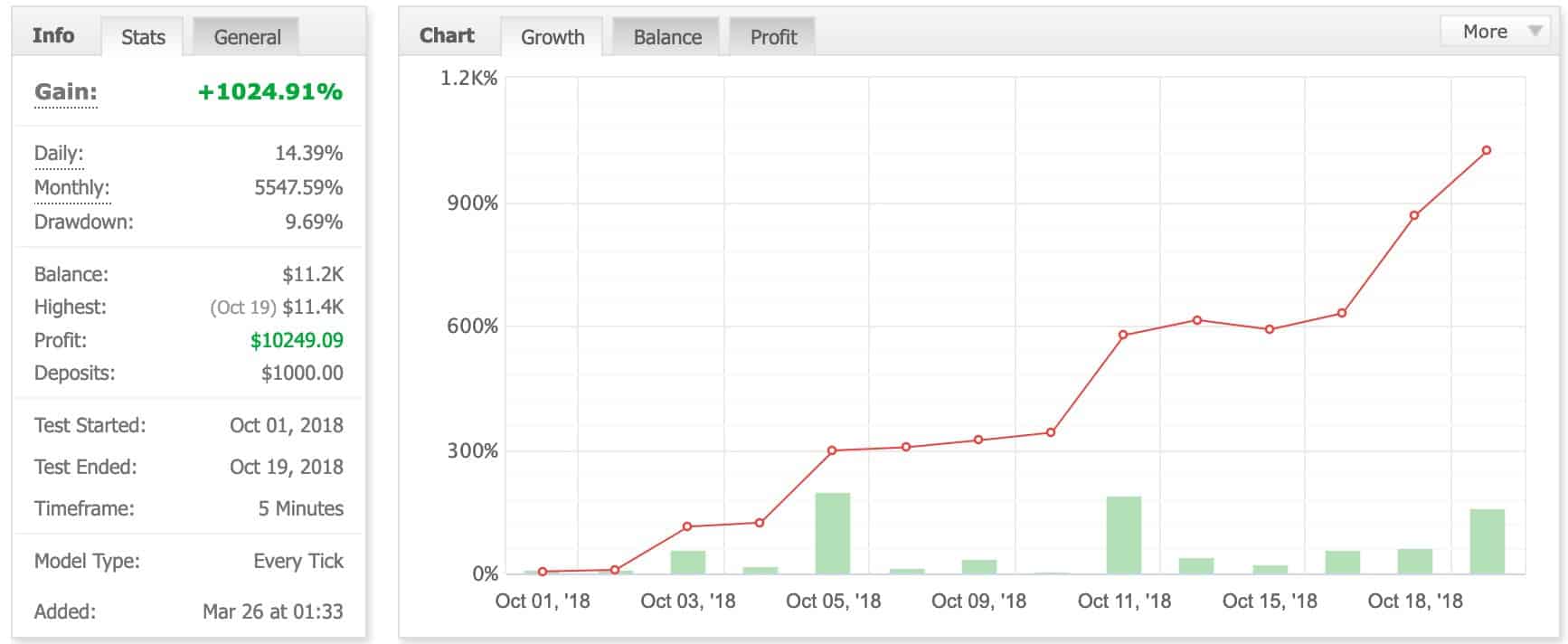Click the tall green bar at Oct 11

[x=1123, y=535]
